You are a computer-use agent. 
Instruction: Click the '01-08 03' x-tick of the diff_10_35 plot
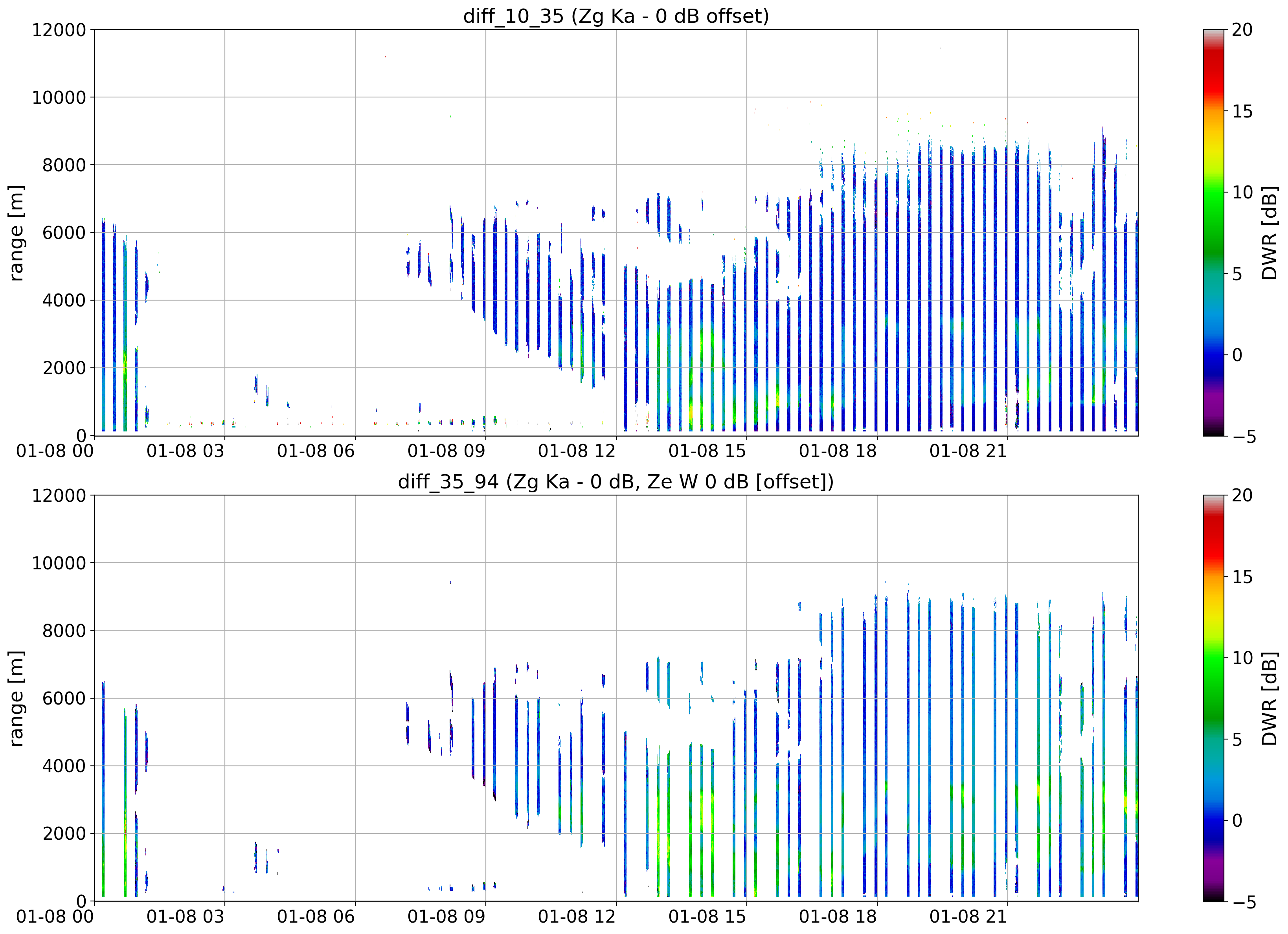coord(185,451)
